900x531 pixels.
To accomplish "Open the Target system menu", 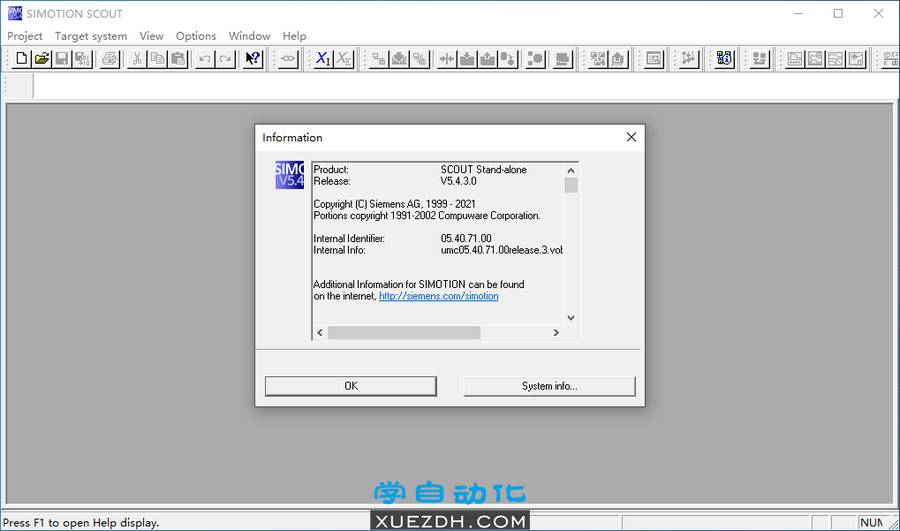I will click(x=91, y=36).
